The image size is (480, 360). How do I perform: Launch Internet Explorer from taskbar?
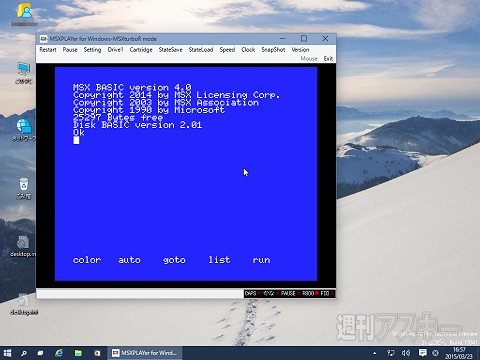pos(59,353)
